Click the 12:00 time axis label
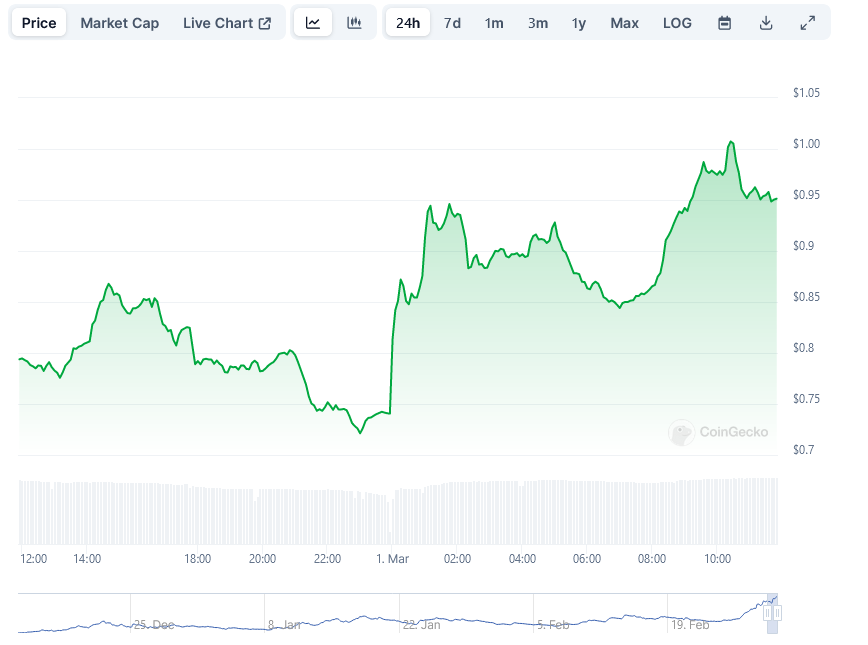This screenshot has width=868, height=645. [34, 559]
